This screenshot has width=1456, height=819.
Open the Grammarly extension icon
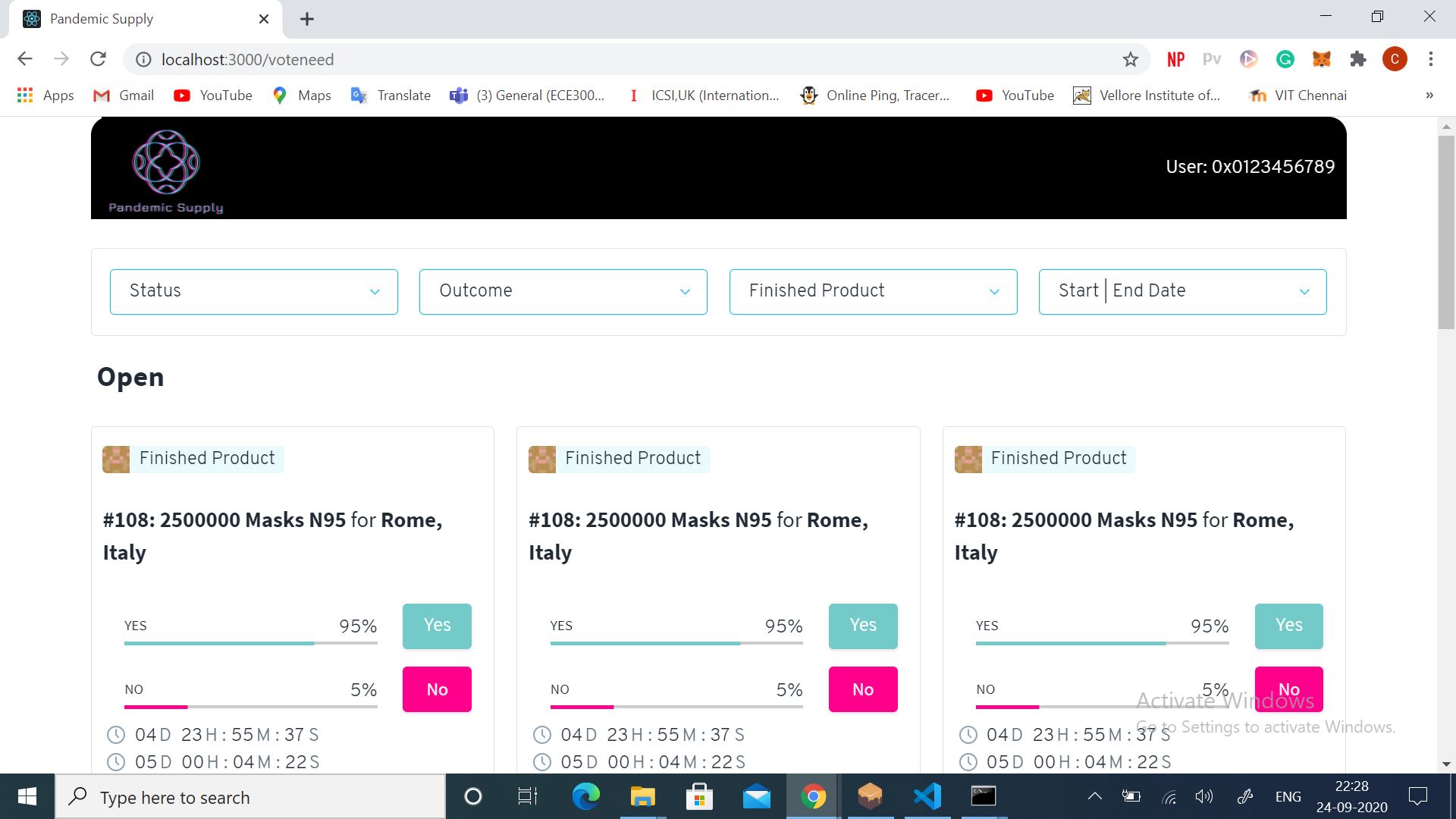tap(1285, 59)
